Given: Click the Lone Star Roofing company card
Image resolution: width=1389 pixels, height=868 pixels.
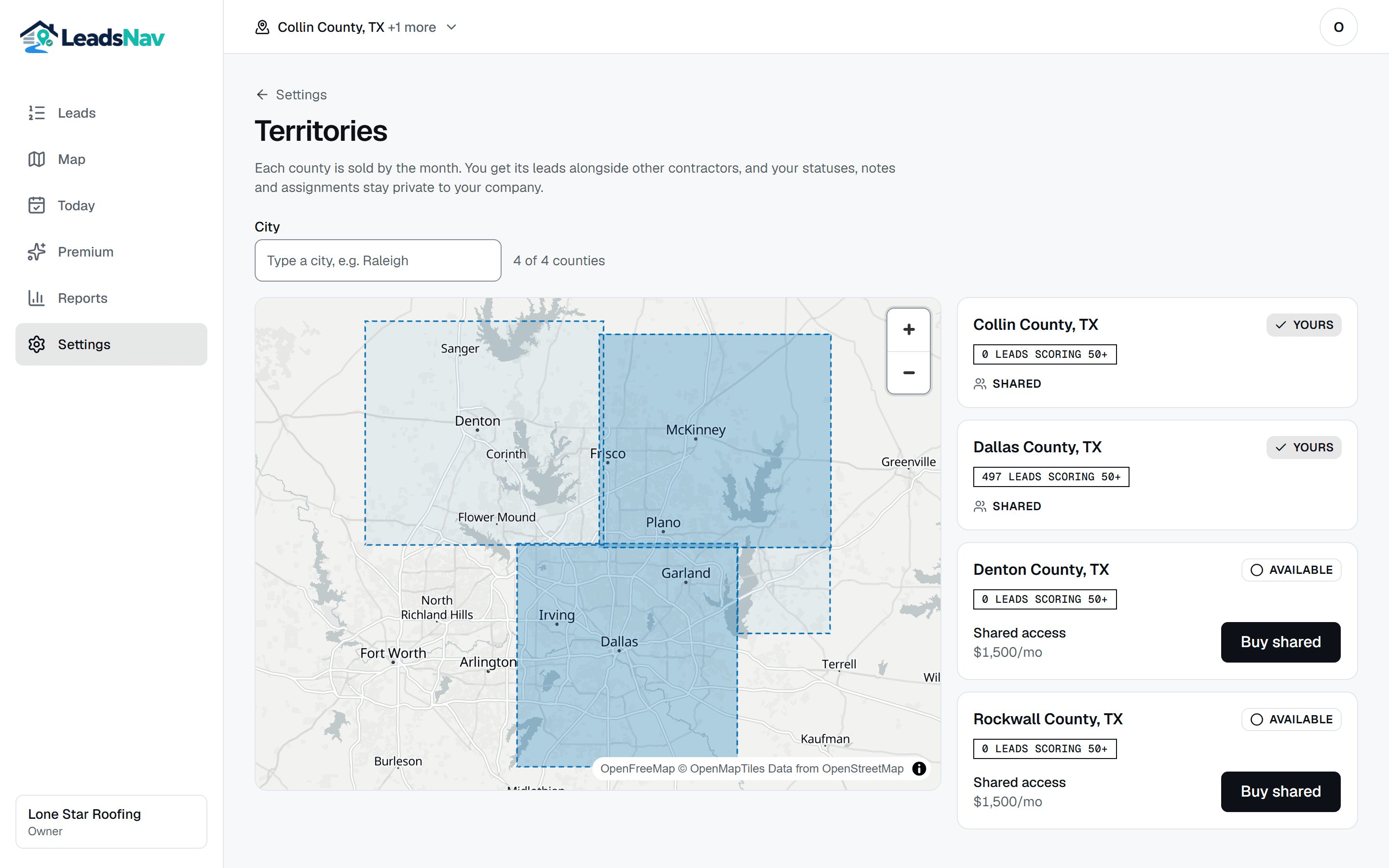Looking at the screenshot, I should click(111, 822).
